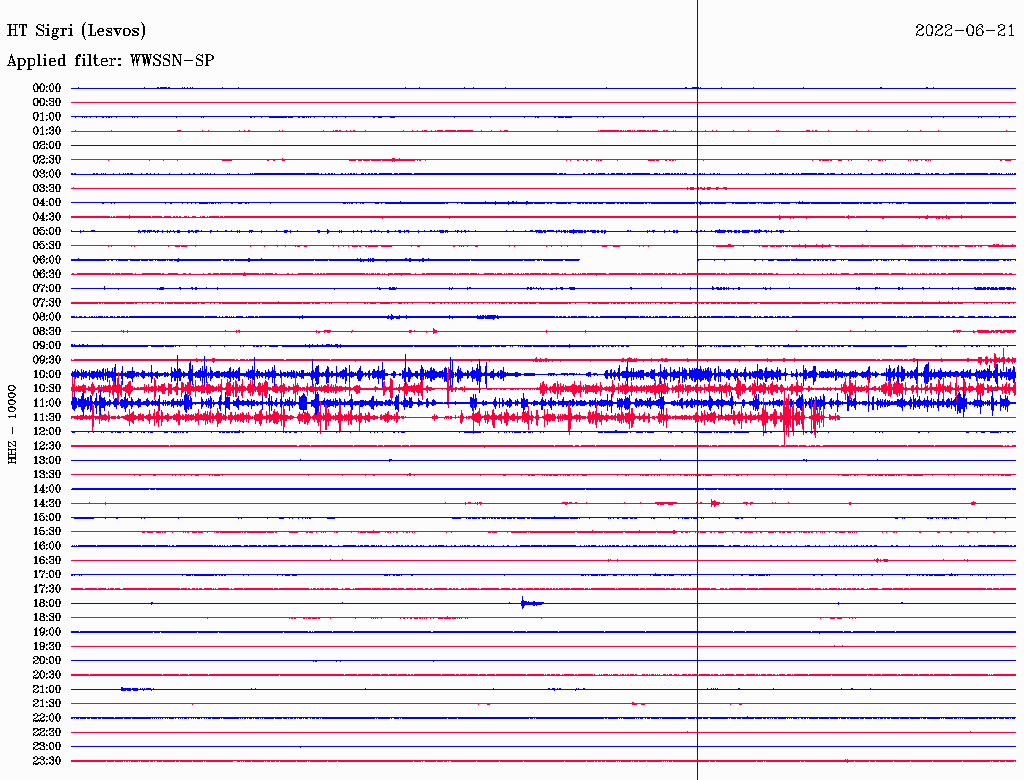Click the 05:00 time label

click(47, 231)
